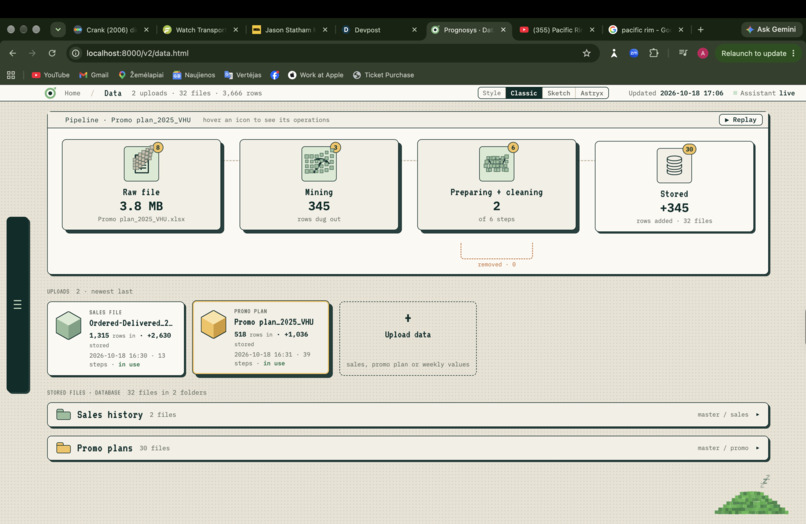Image resolution: width=806 pixels, height=524 pixels.
Task: Open the Work at Apple bookmark
Action: [316, 75]
